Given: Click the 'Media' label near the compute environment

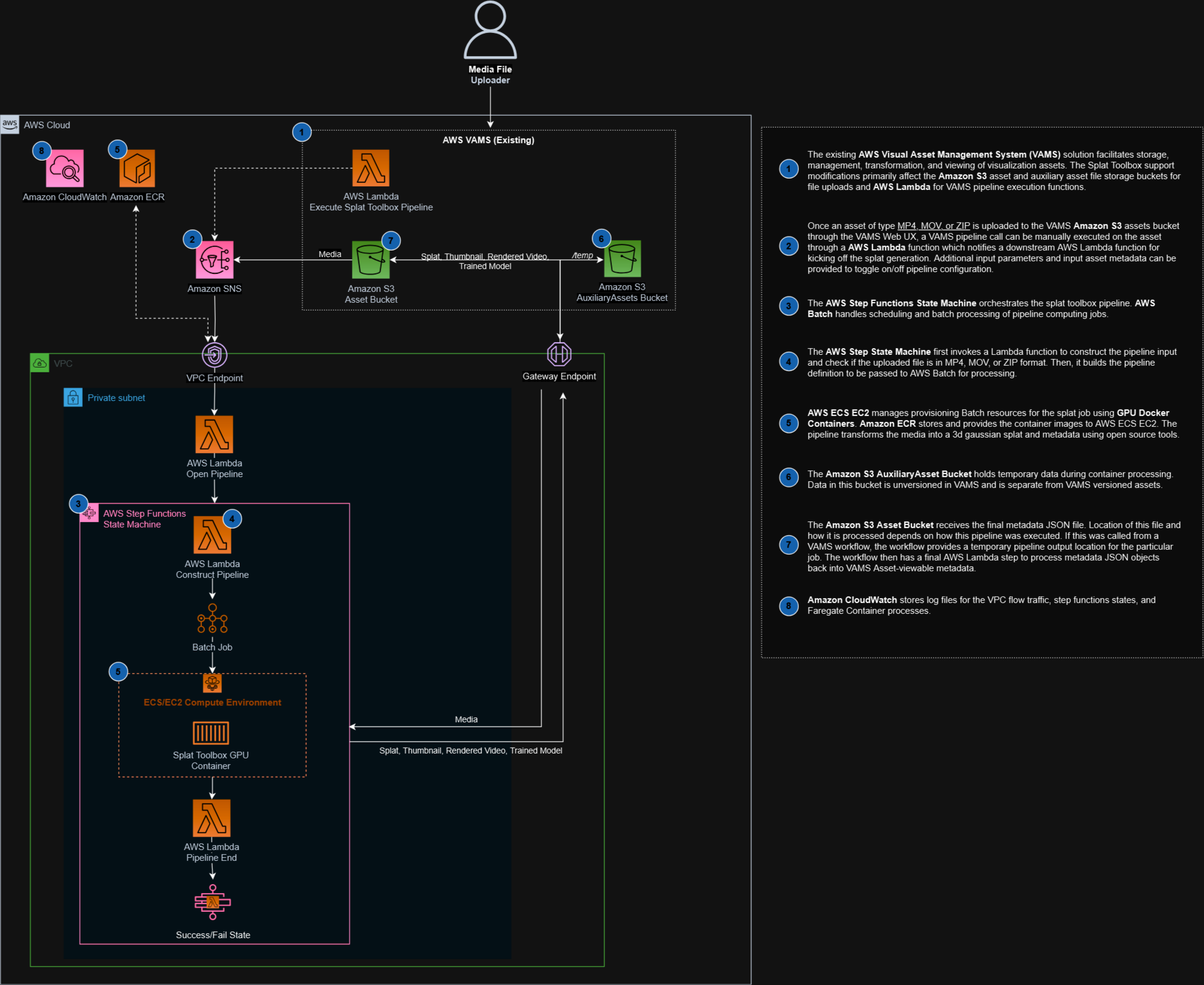Looking at the screenshot, I should pyautogui.click(x=466, y=719).
